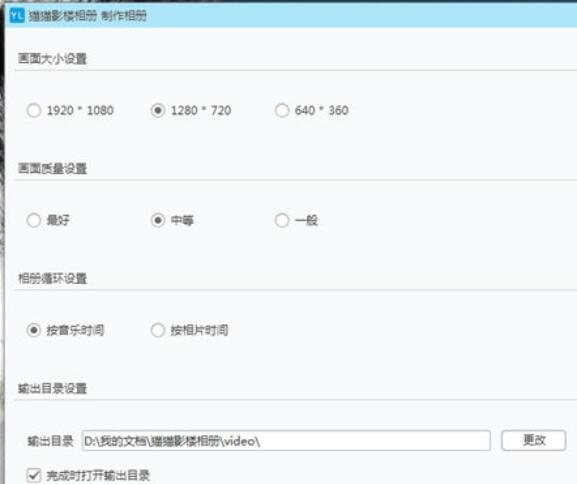Set picture quality to 最好
This screenshot has width=577, height=484.
[33, 220]
